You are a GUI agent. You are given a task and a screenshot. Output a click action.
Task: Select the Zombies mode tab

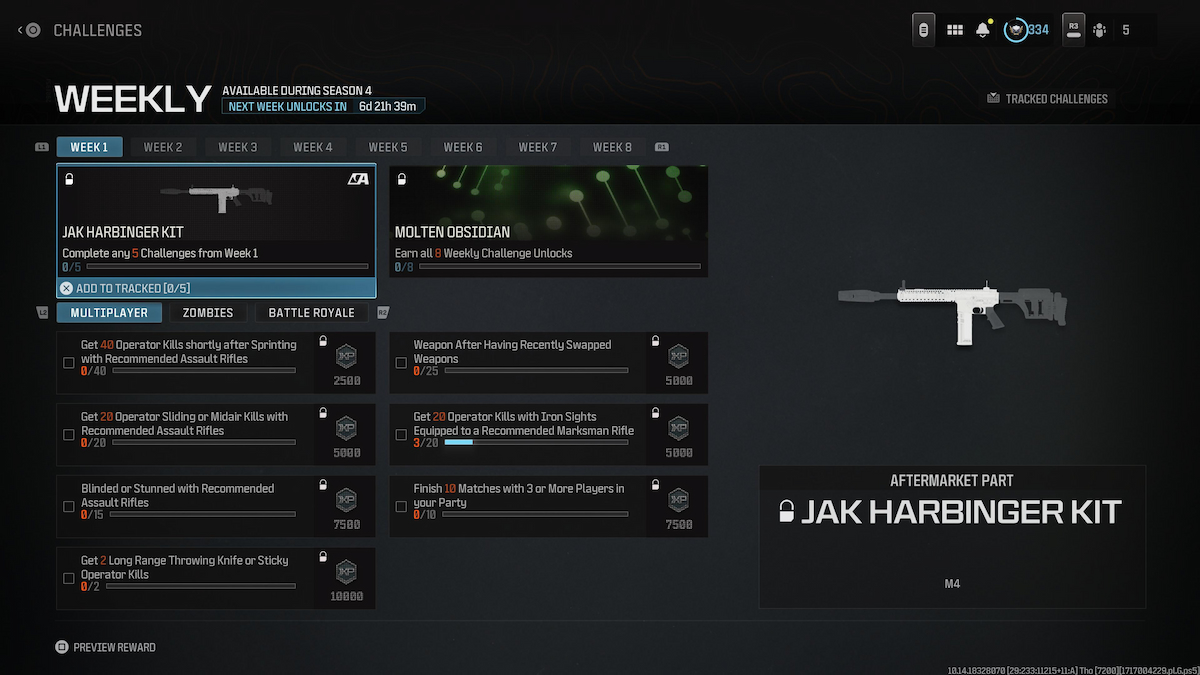pos(207,313)
